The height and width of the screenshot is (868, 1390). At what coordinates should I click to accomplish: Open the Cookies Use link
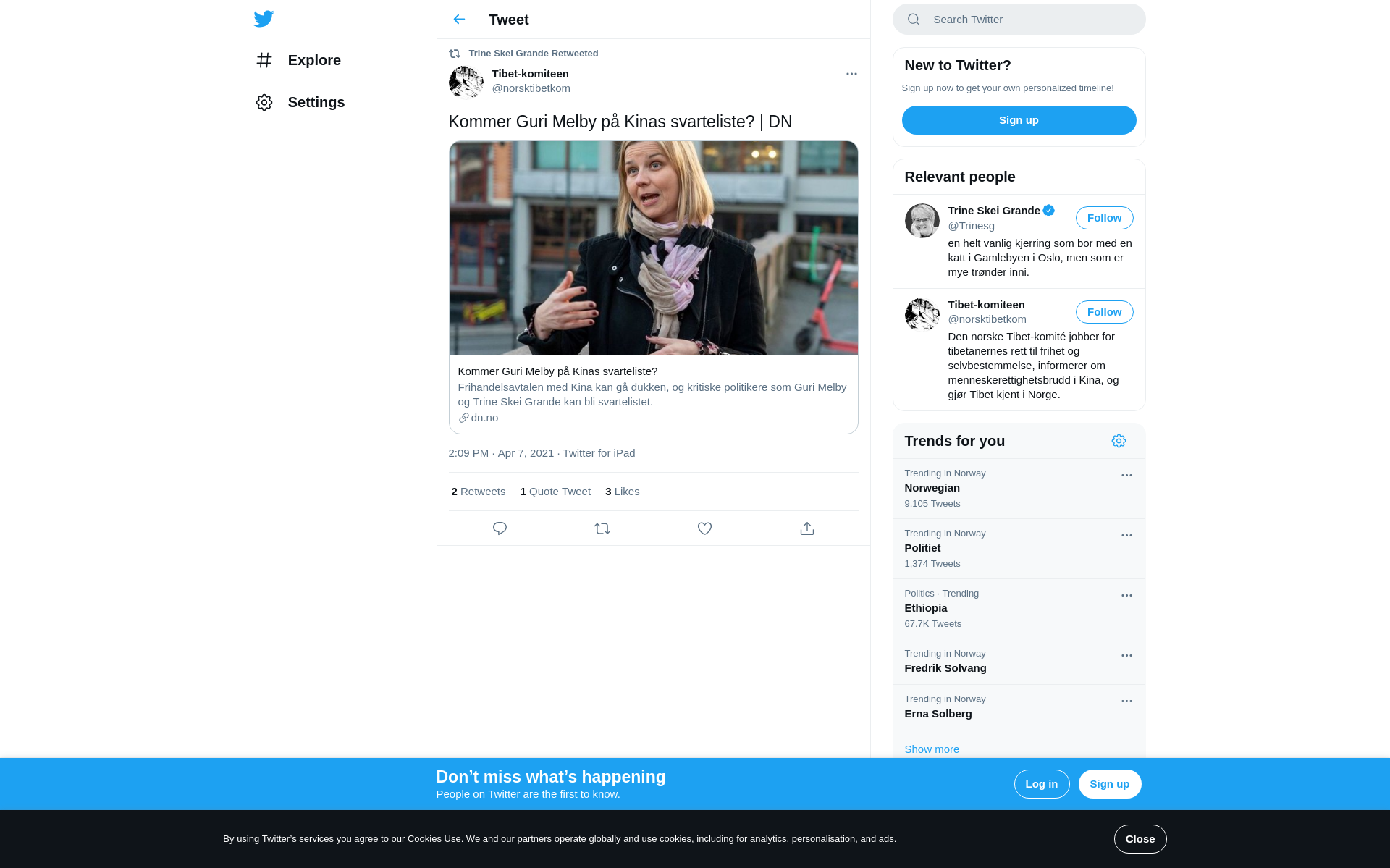coord(434,839)
